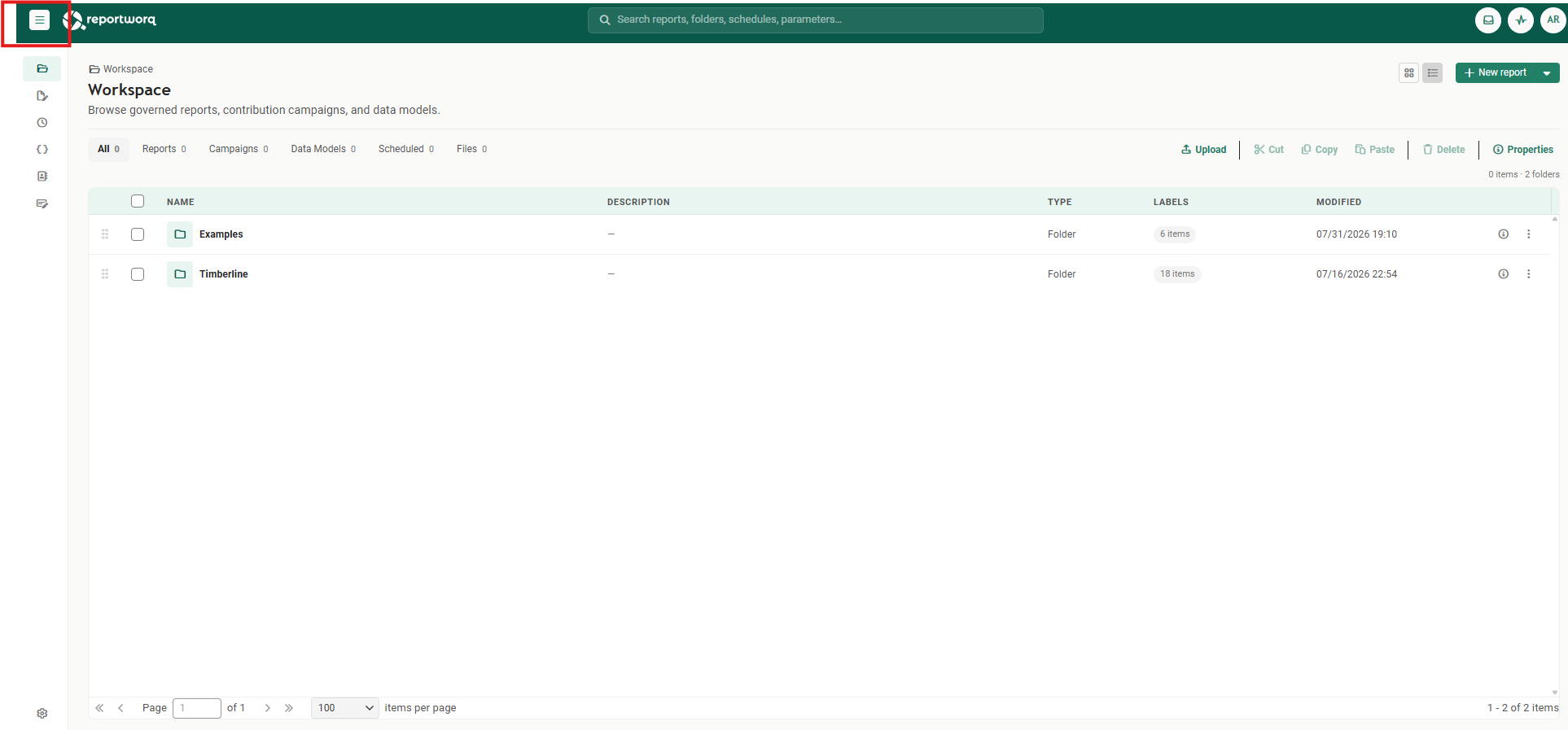The height and width of the screenshot is (730, 1568).
Task: Show info for Examples folder
Action: [1504, 234]
